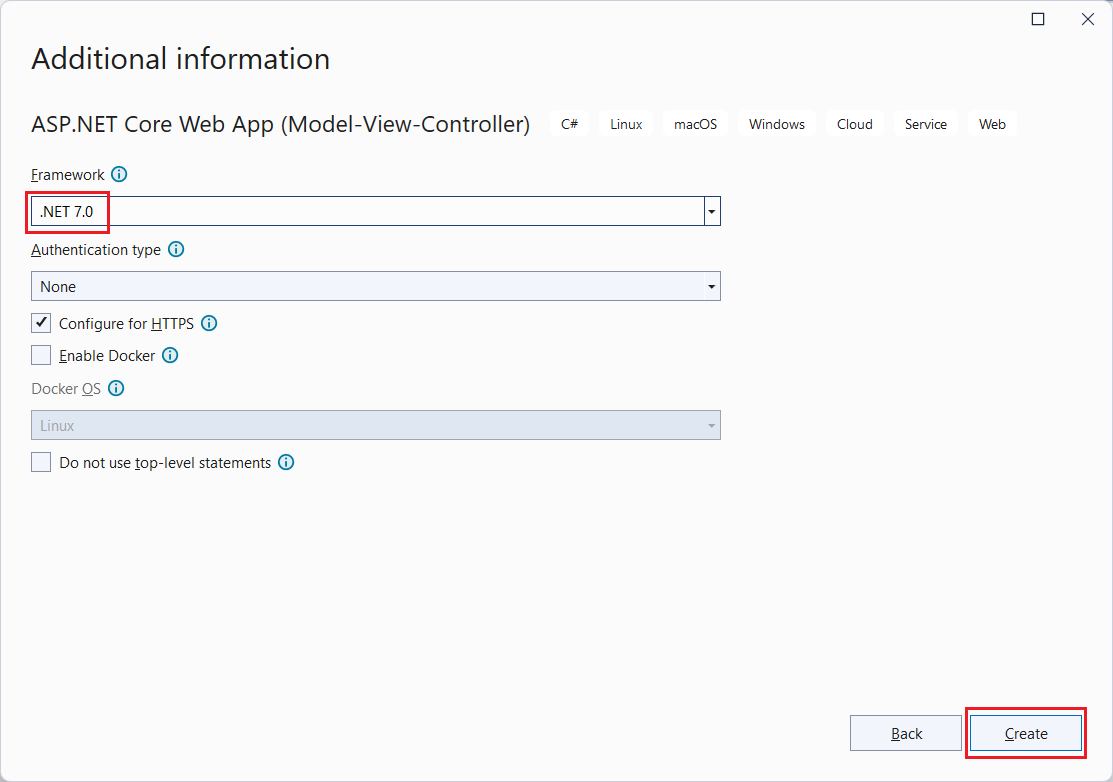Open the Framework dropdown arrow
Image resolution: width=1113 pixels, height=782 pixels.
point(711,211)
